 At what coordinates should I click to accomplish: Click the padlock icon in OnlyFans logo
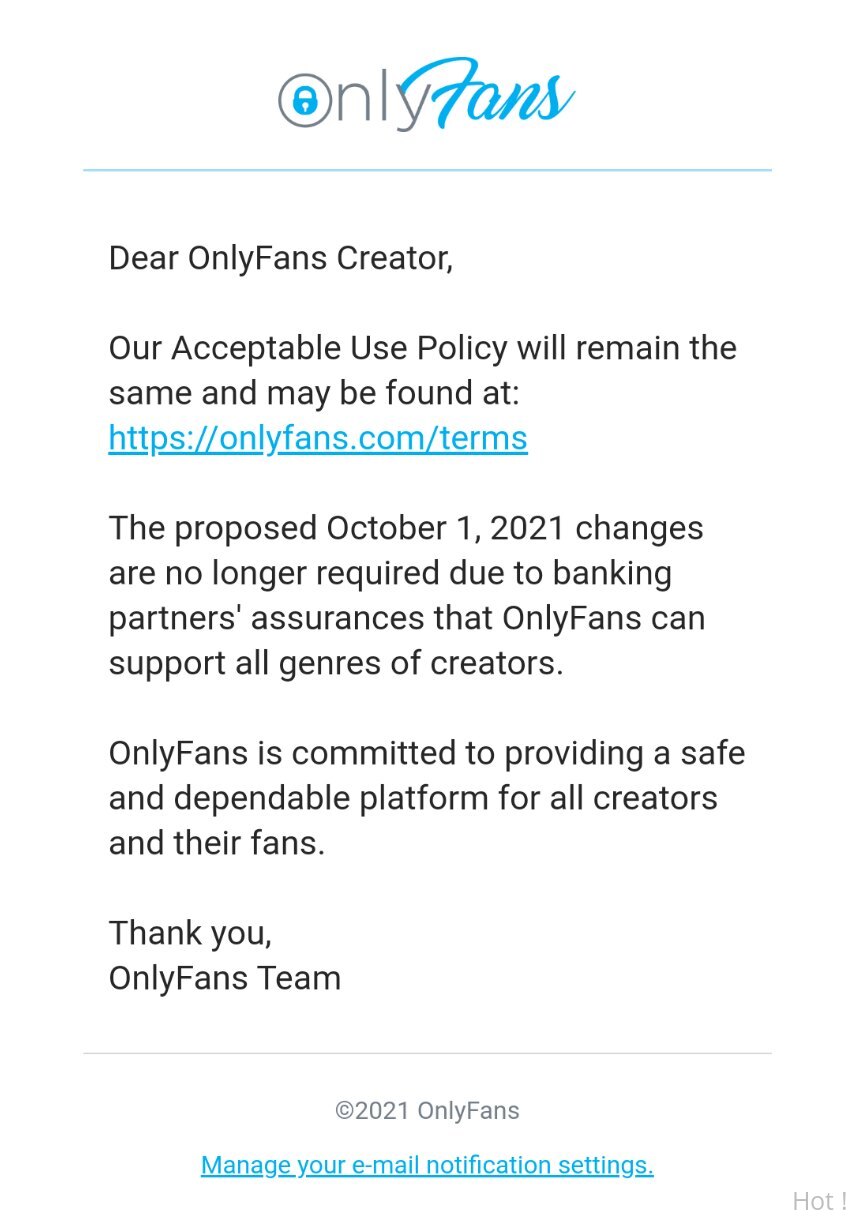tap(305, 100)
